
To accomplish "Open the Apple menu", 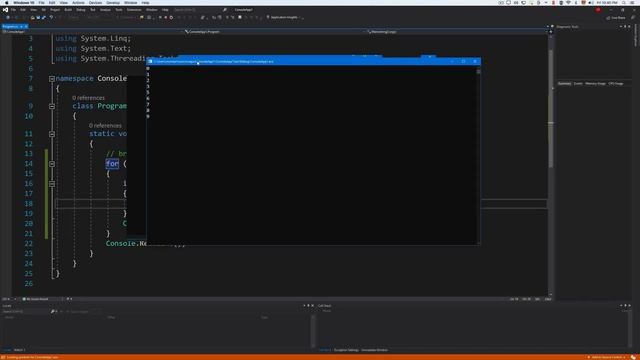I will pyautogui.click(x=6, y=2).
